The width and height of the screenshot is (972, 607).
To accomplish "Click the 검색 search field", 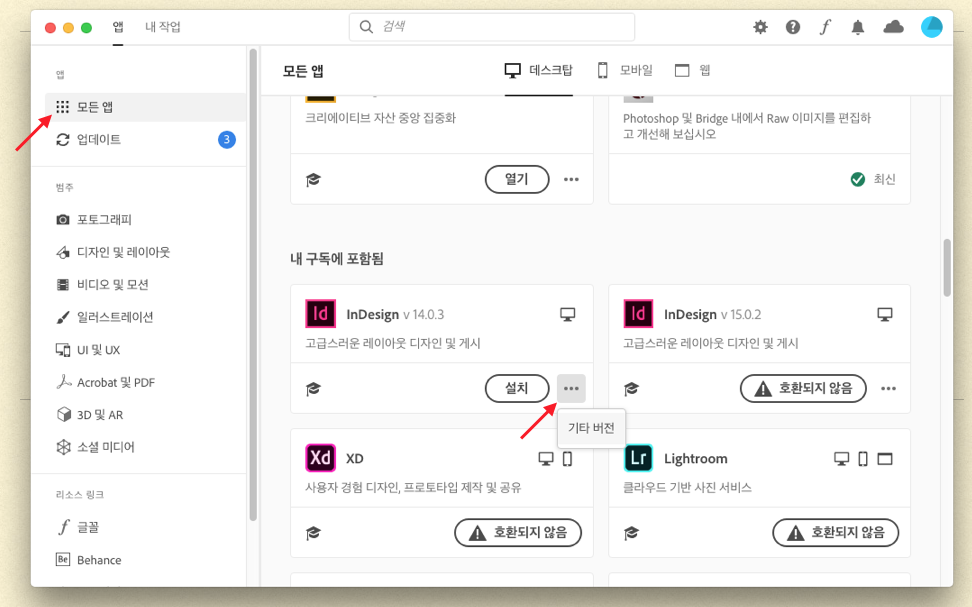I will (x=492, y=27).
